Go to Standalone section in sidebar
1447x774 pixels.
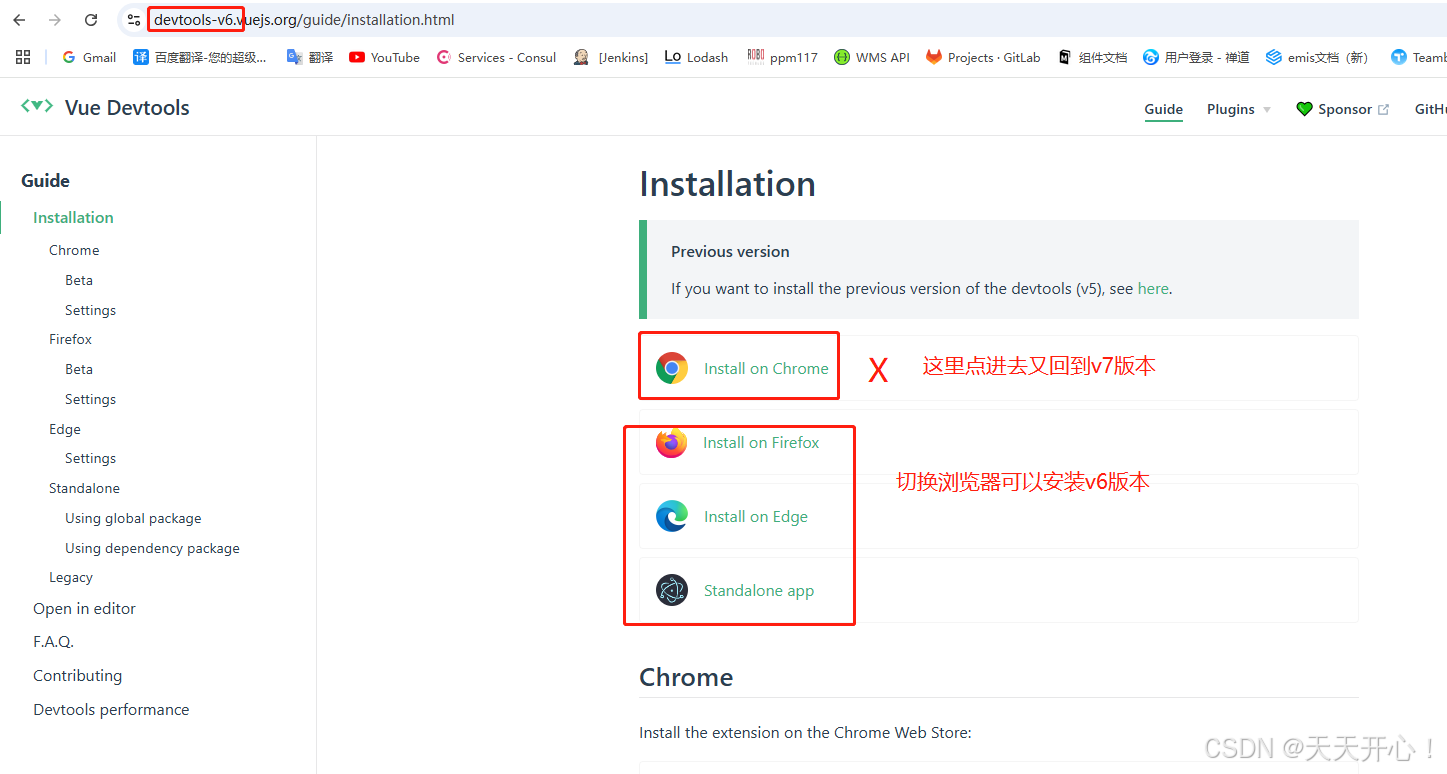84,488
